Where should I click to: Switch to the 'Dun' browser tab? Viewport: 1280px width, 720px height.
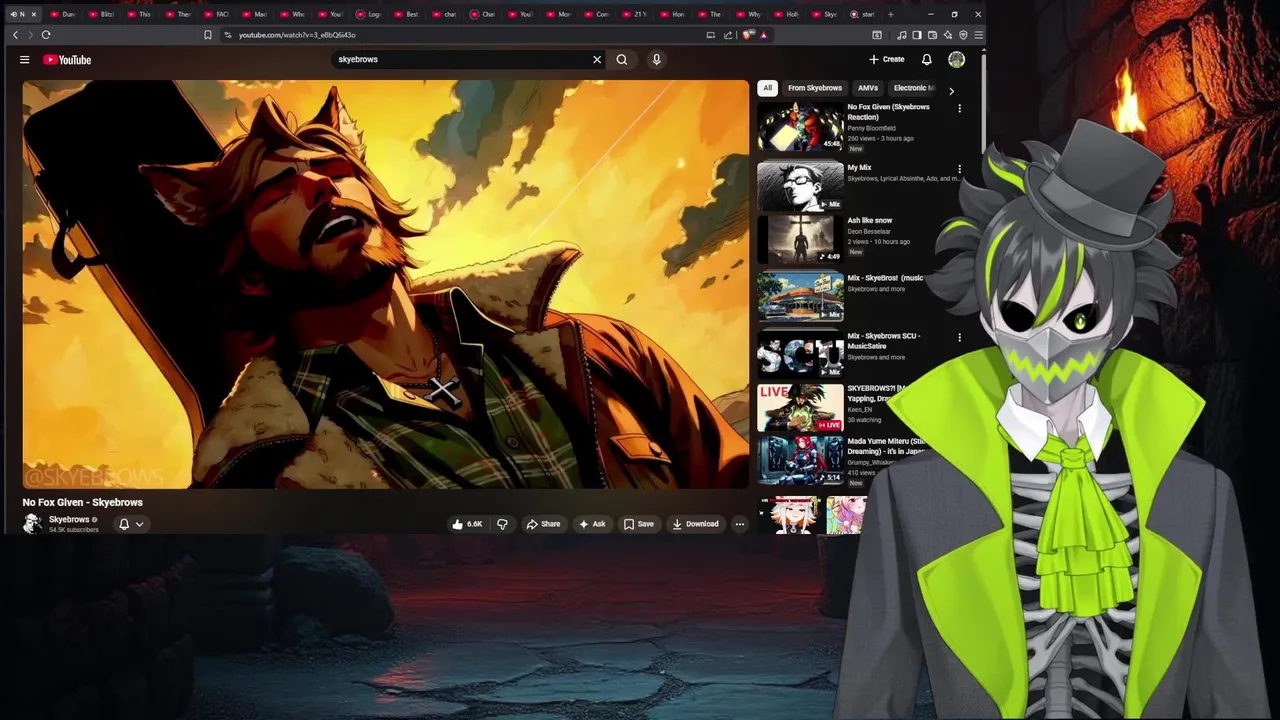[63, 14]
